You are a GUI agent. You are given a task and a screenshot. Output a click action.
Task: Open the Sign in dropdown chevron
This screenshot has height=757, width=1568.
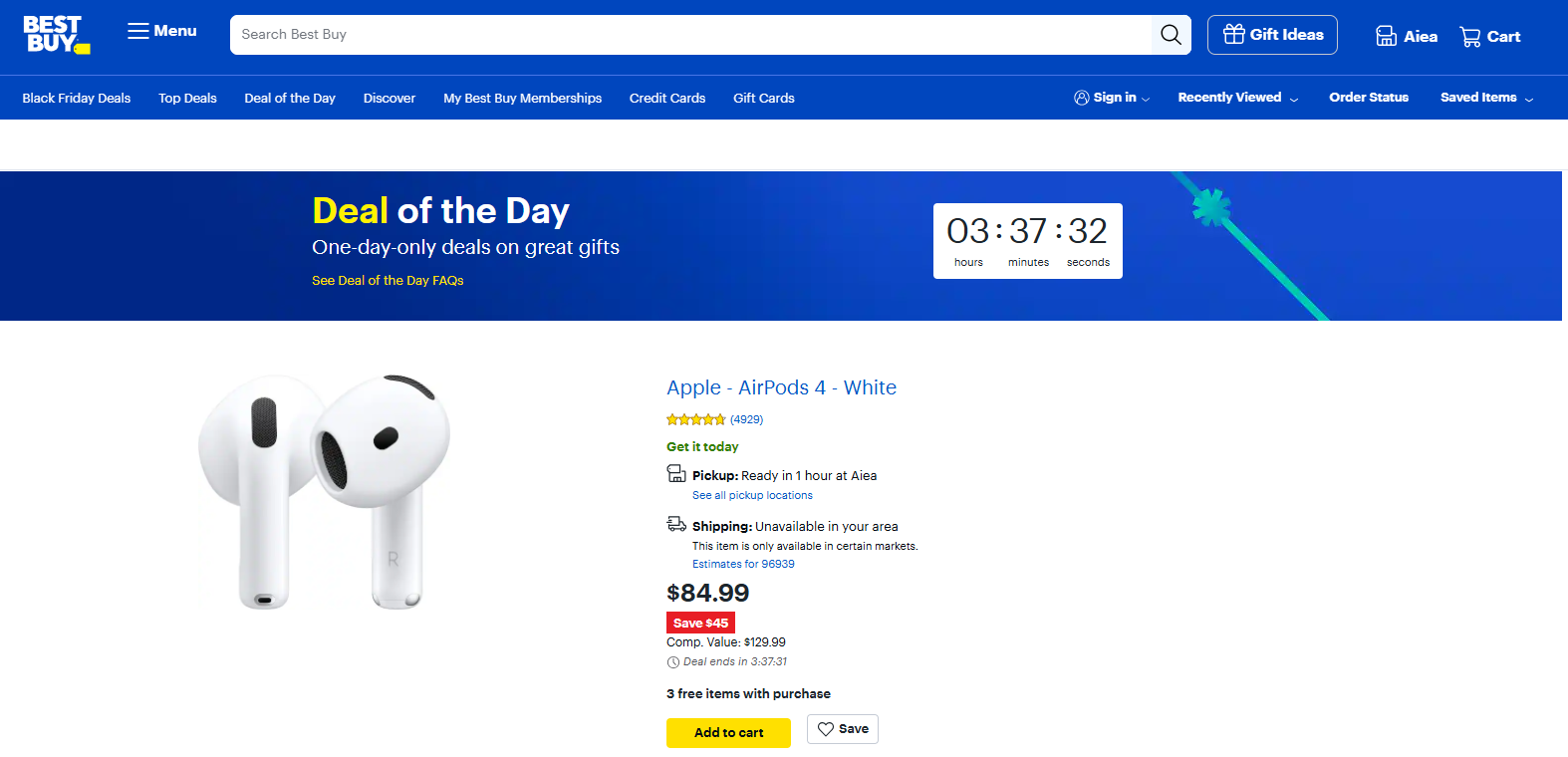[x=1146, y=99]
